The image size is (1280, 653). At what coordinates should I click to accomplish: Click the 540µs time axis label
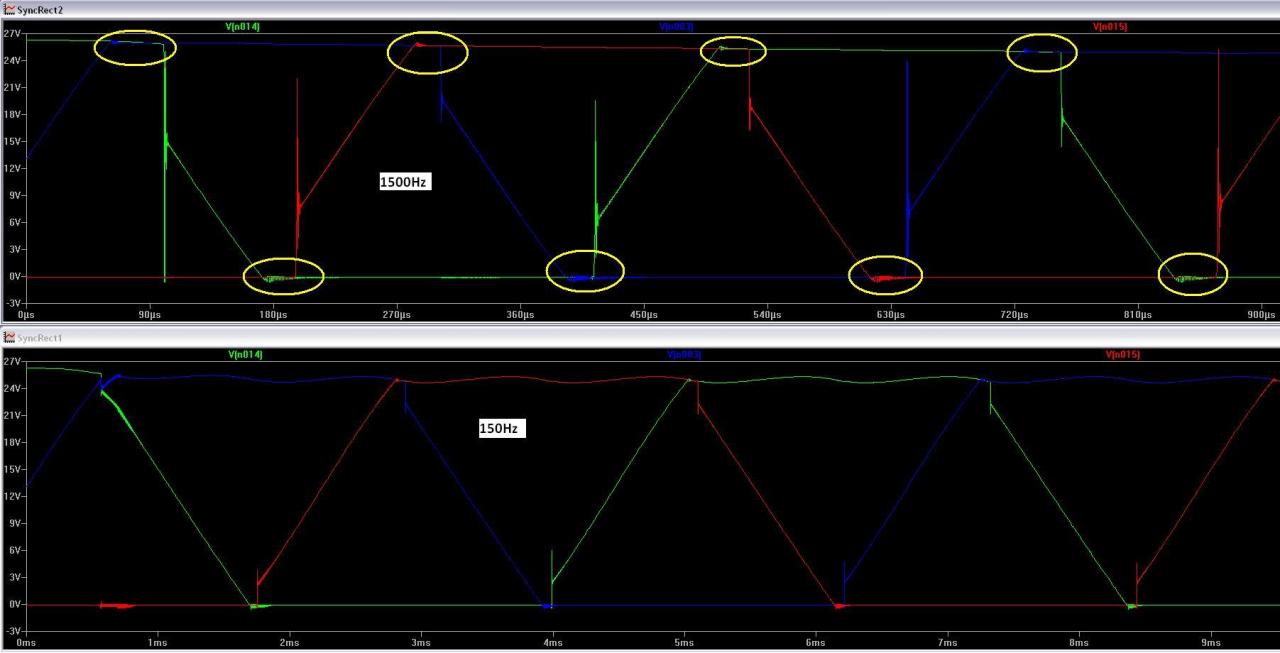coord(767,315)
